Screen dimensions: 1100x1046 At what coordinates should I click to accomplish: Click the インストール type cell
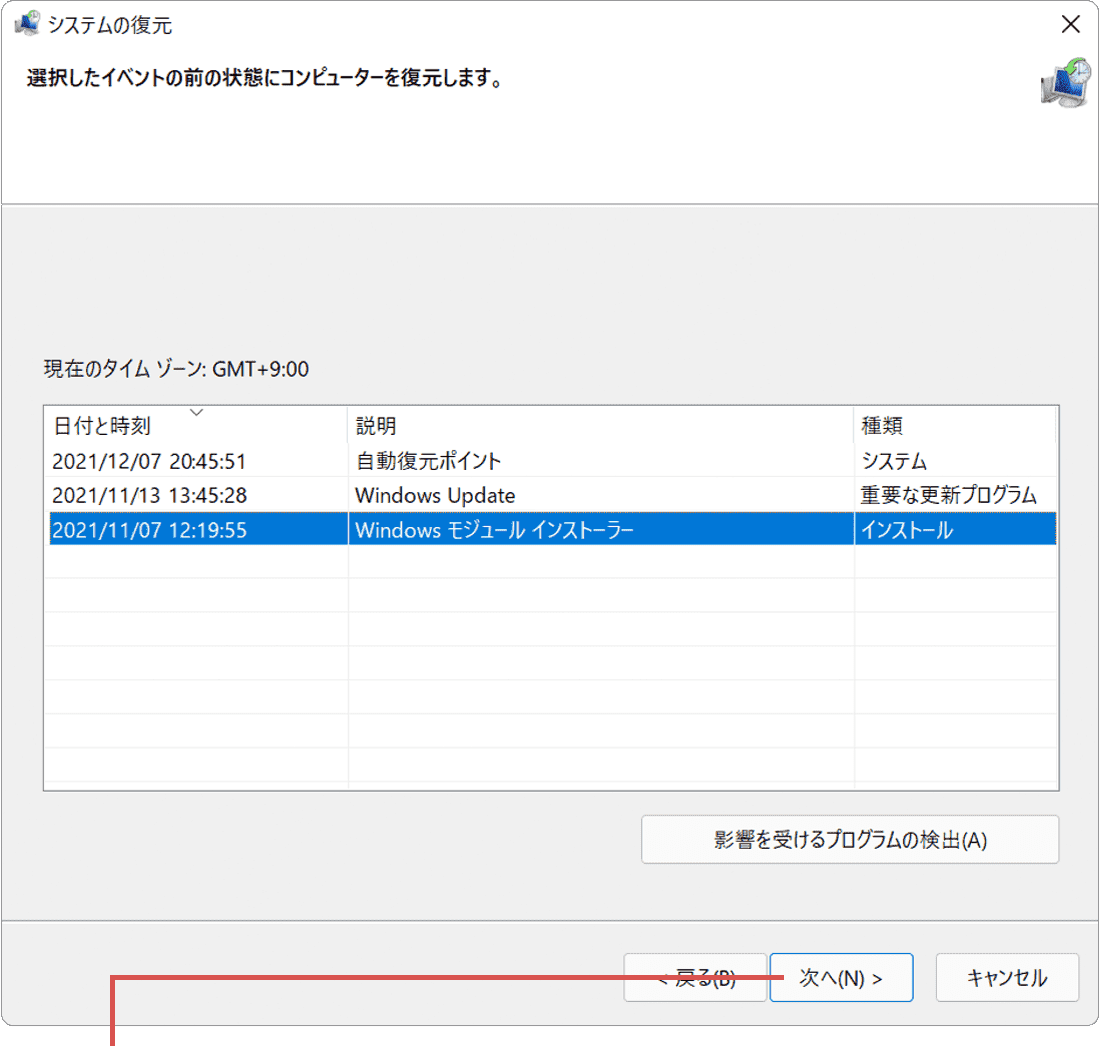907,530
